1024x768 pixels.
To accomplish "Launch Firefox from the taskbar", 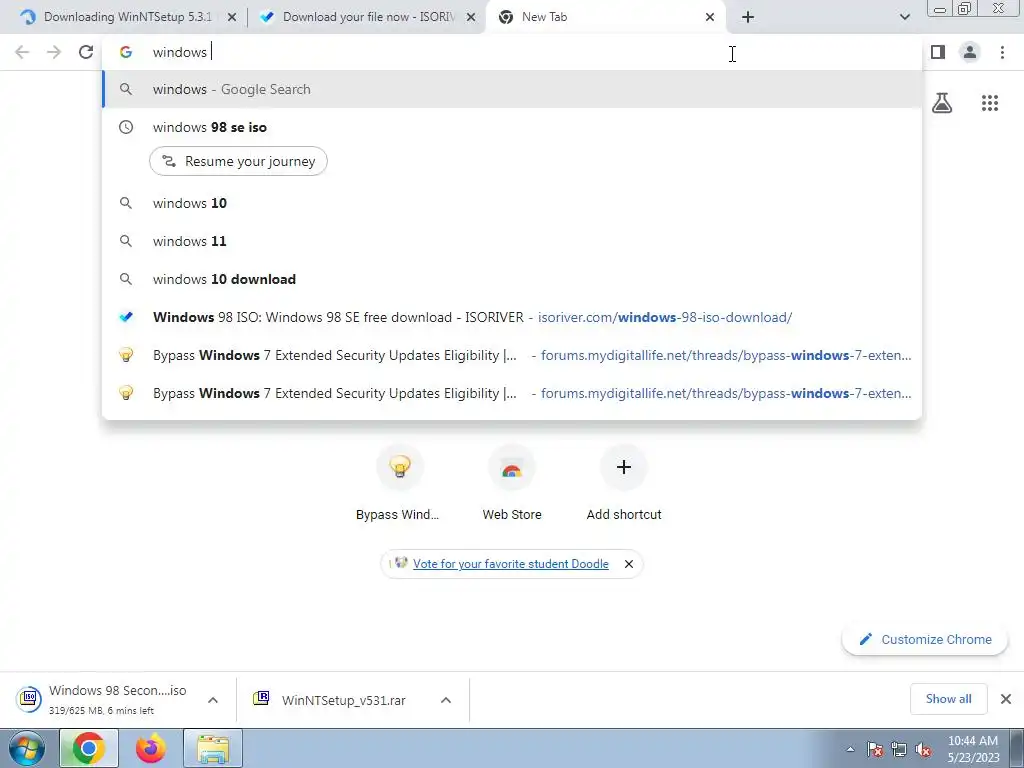I will [x=151, y=748].
